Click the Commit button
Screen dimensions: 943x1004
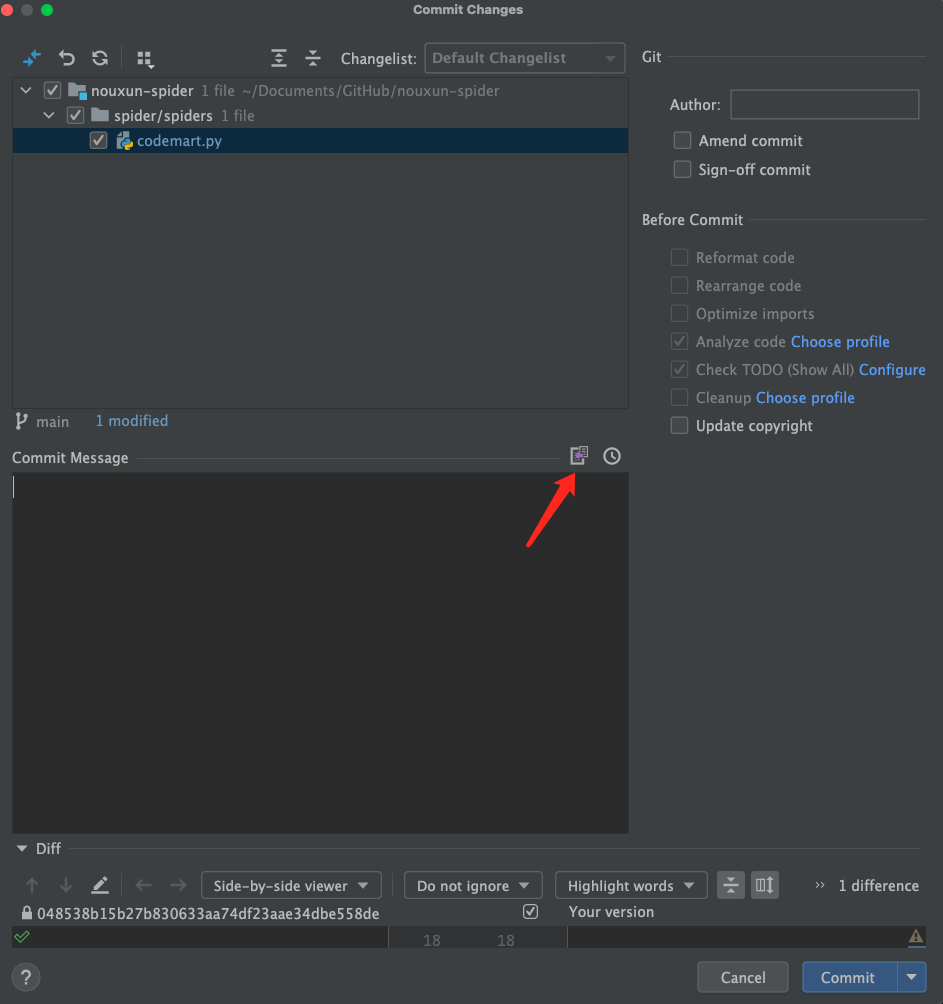point(848,977)
